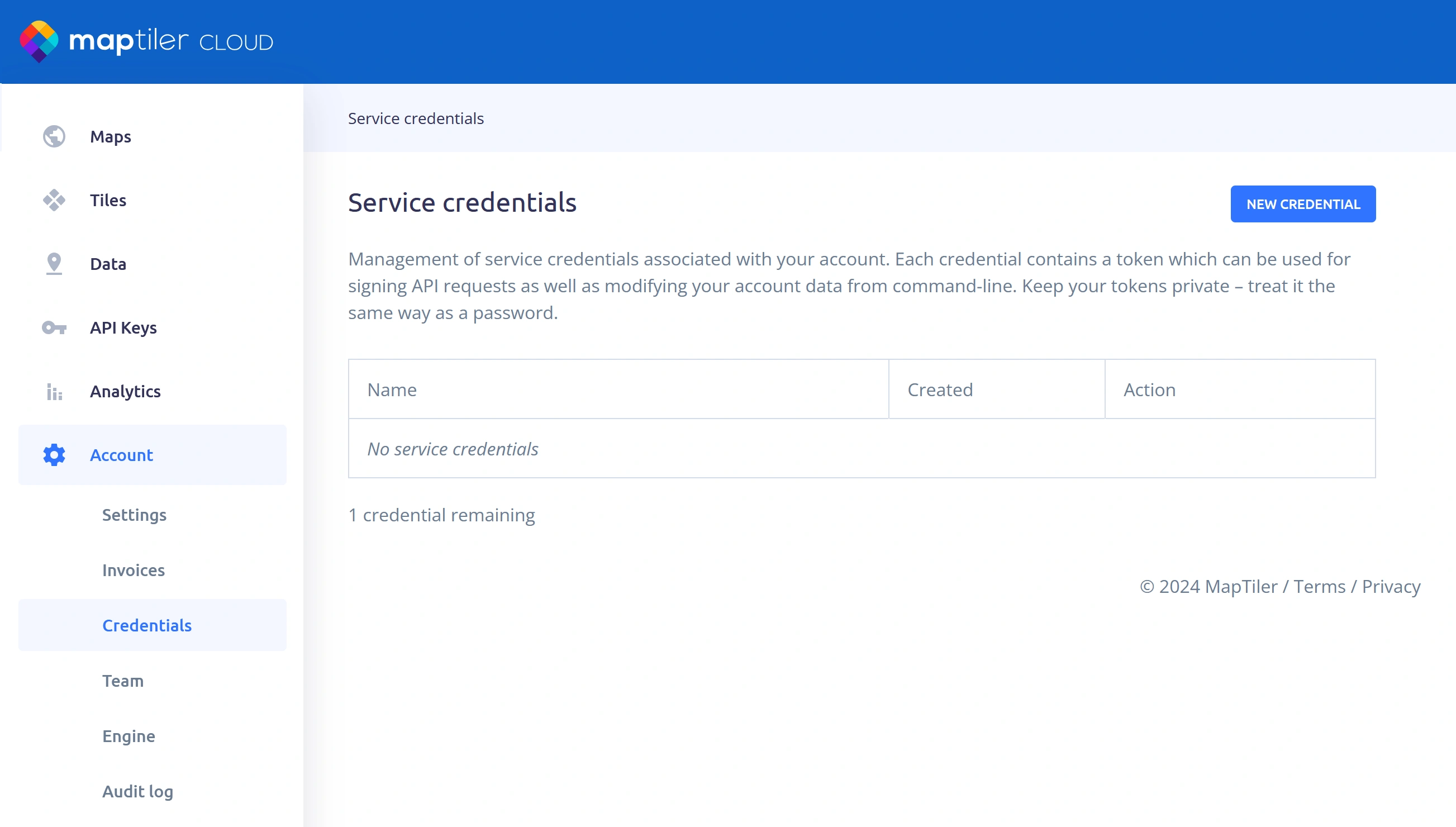Collapse the Account menu section
This screenshot has height=827, width=1456.
coord(152,455)
